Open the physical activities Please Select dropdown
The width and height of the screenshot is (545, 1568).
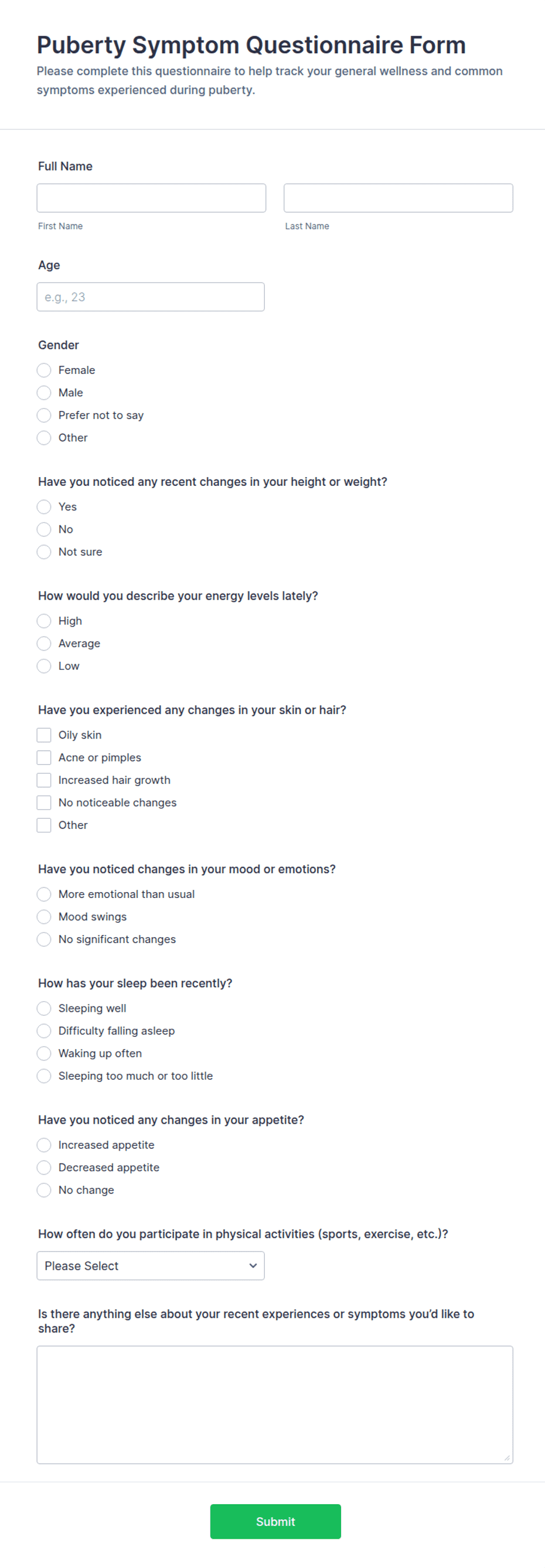tap(151, 1266)
